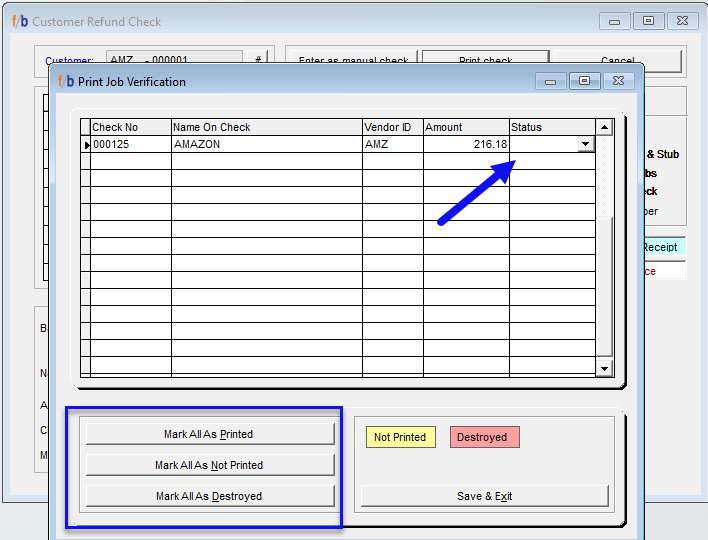Open the Status dropdown for check 000125
708x540 pixels.
585,144
